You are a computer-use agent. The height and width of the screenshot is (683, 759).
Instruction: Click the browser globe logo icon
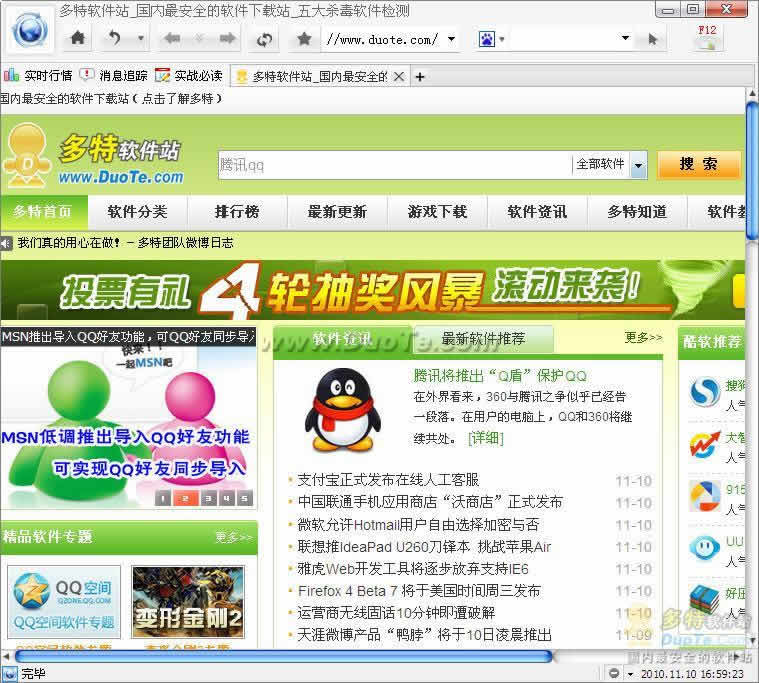(30, 30)
